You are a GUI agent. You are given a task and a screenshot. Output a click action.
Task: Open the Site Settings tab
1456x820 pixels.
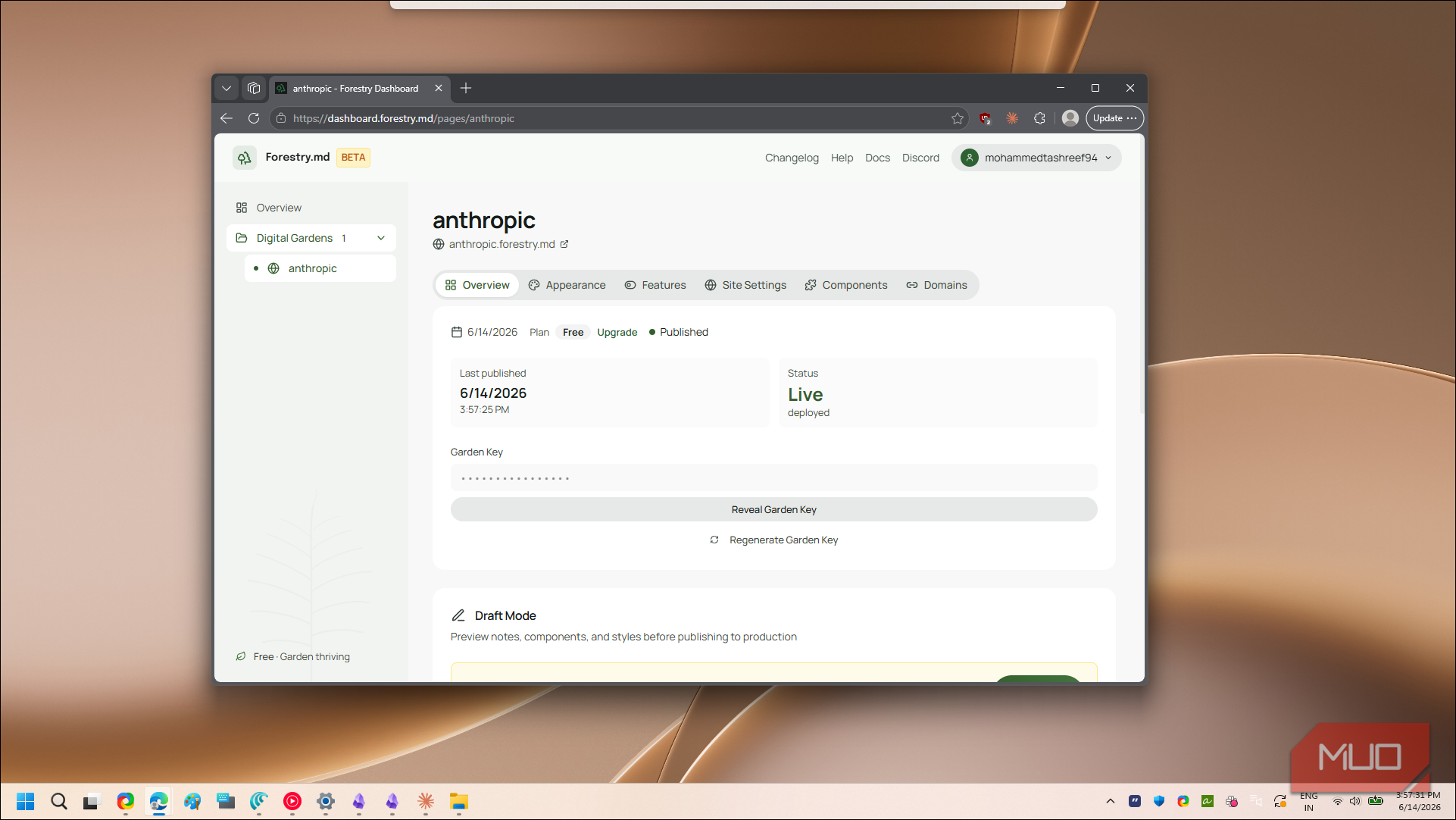[x=745, y=285]
